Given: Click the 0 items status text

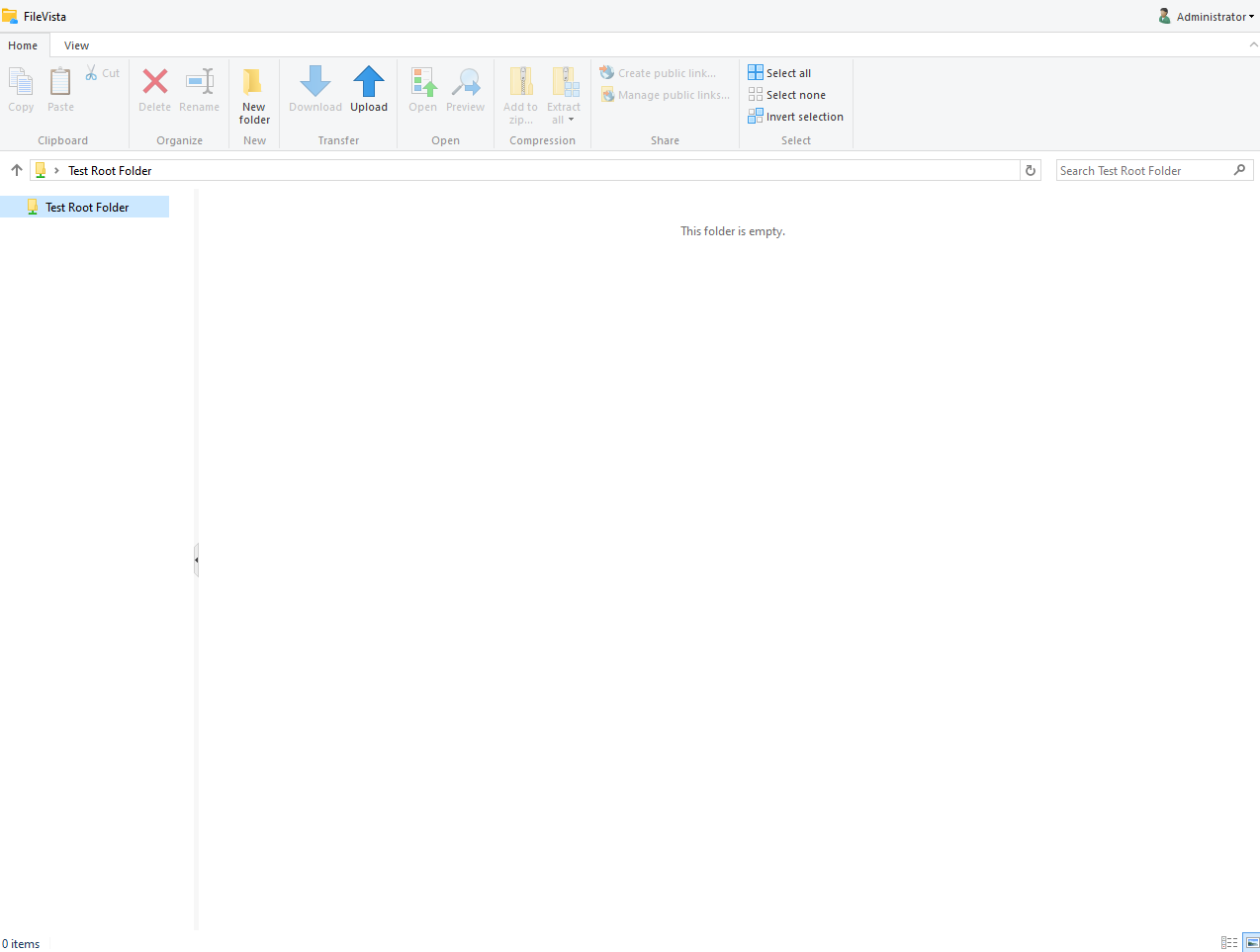Looking at the screenshot, I should 21,944.
